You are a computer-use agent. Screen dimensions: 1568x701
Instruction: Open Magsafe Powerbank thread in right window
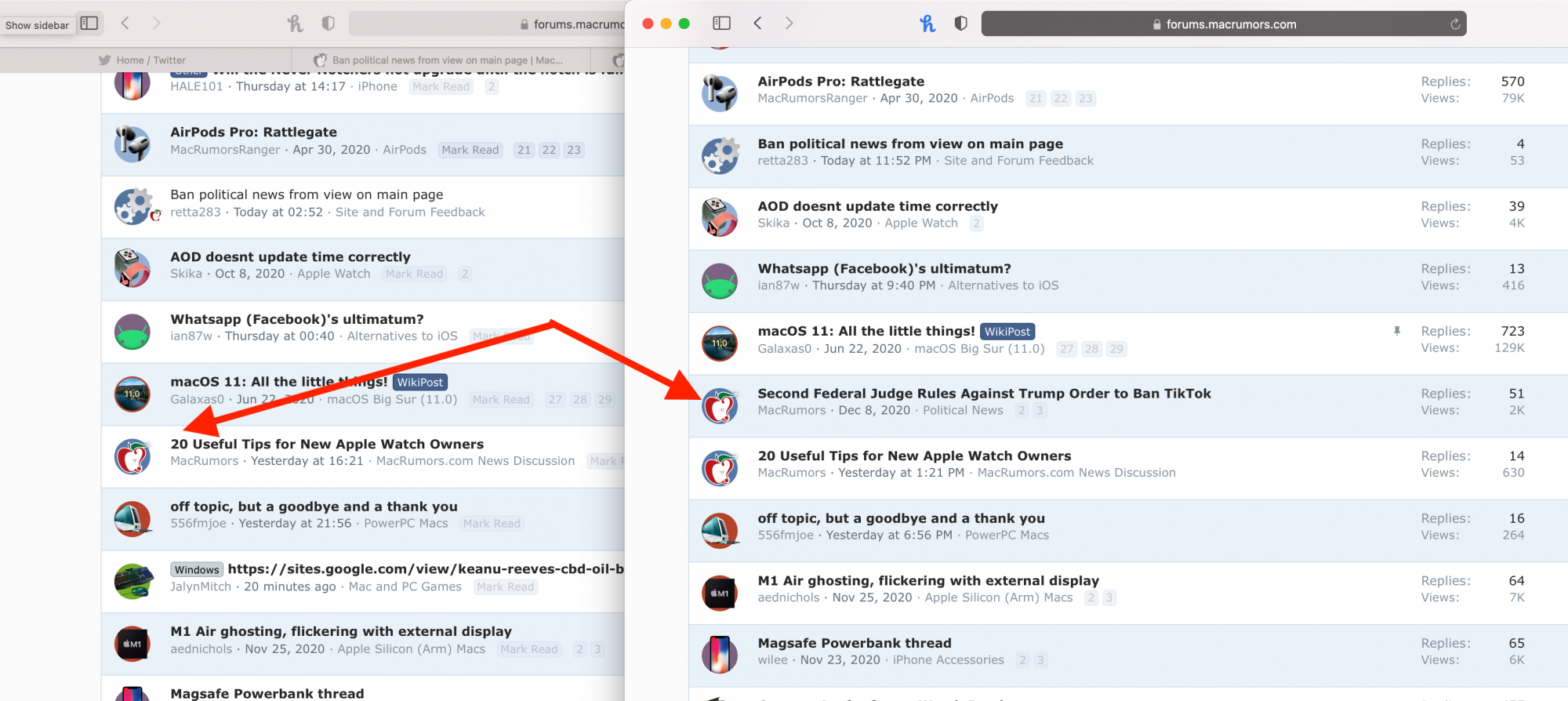tap(855, 644)
